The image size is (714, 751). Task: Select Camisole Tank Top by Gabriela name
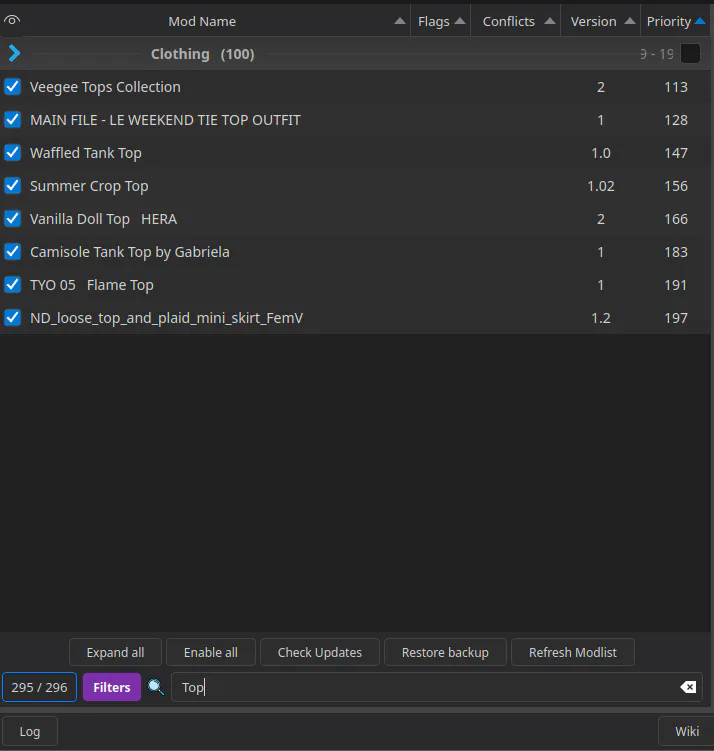[130, 252]
